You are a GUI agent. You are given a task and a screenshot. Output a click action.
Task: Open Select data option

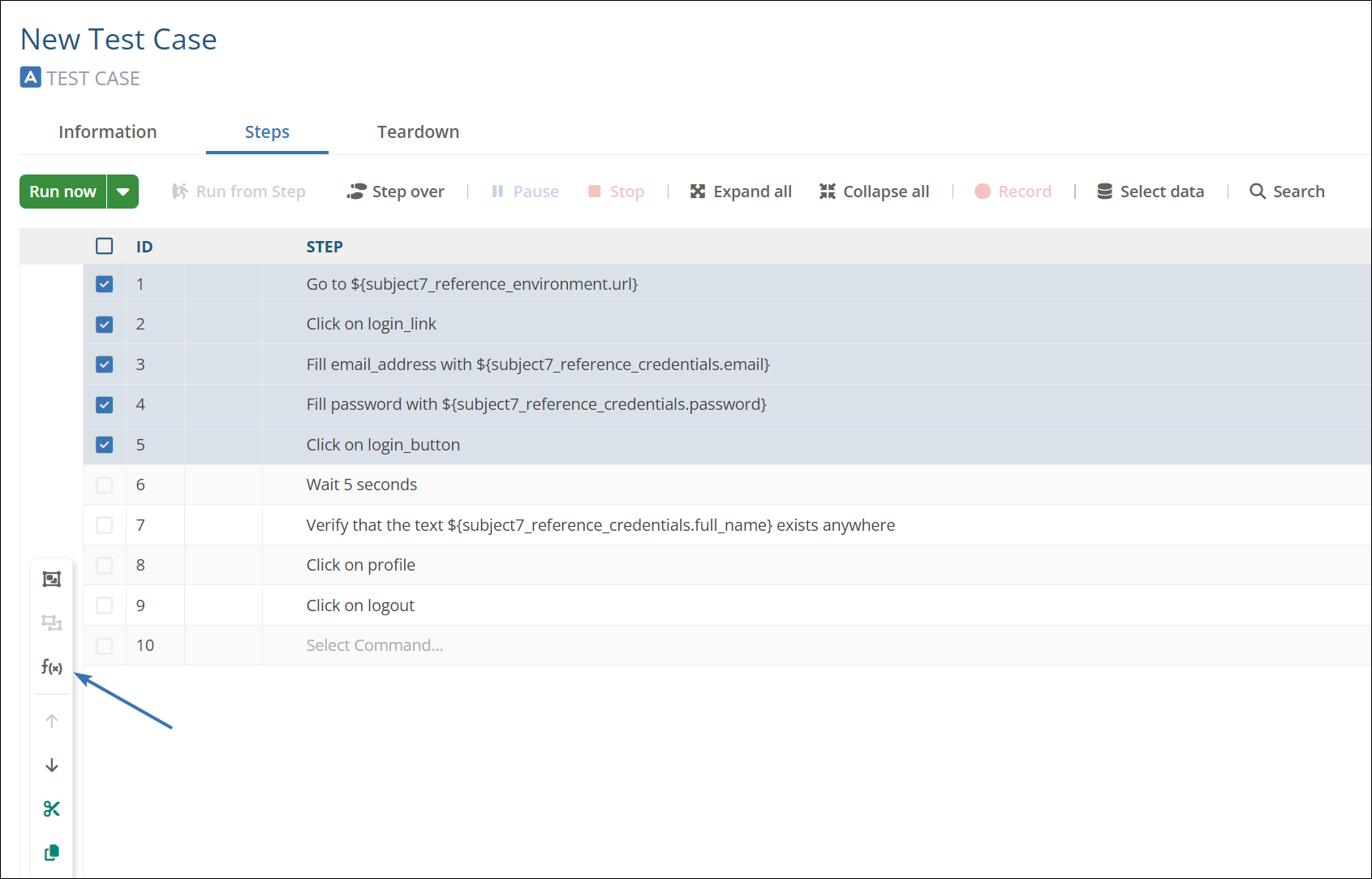point(1151,192)
